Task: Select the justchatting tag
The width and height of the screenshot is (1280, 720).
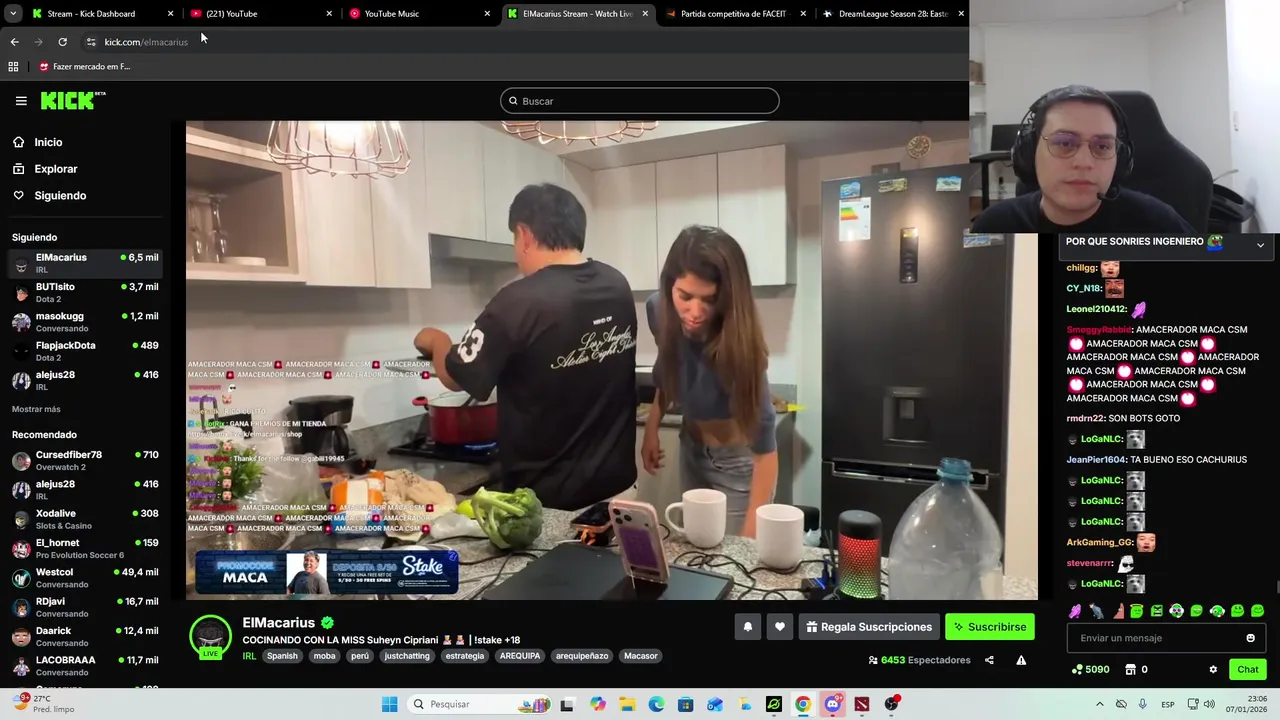Action: point(407,656)
